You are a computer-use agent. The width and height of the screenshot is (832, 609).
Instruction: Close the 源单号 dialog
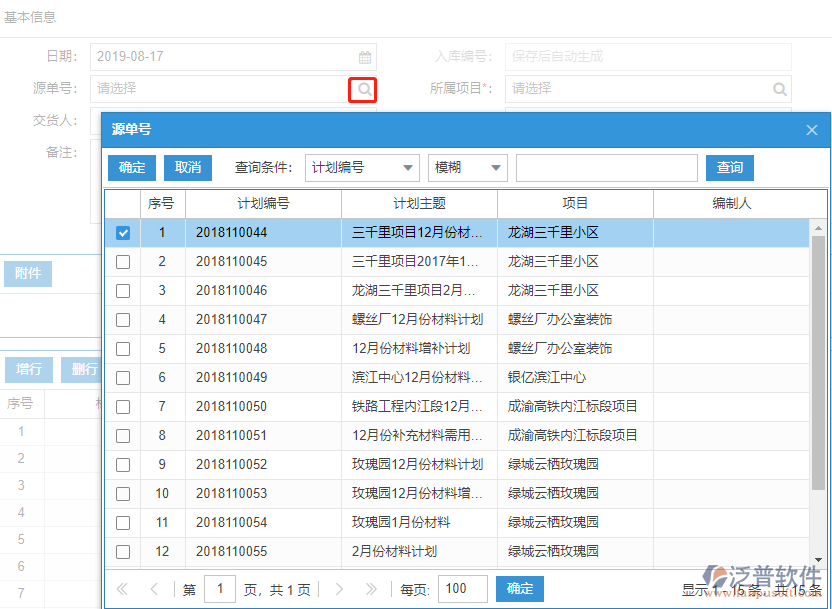812,130
